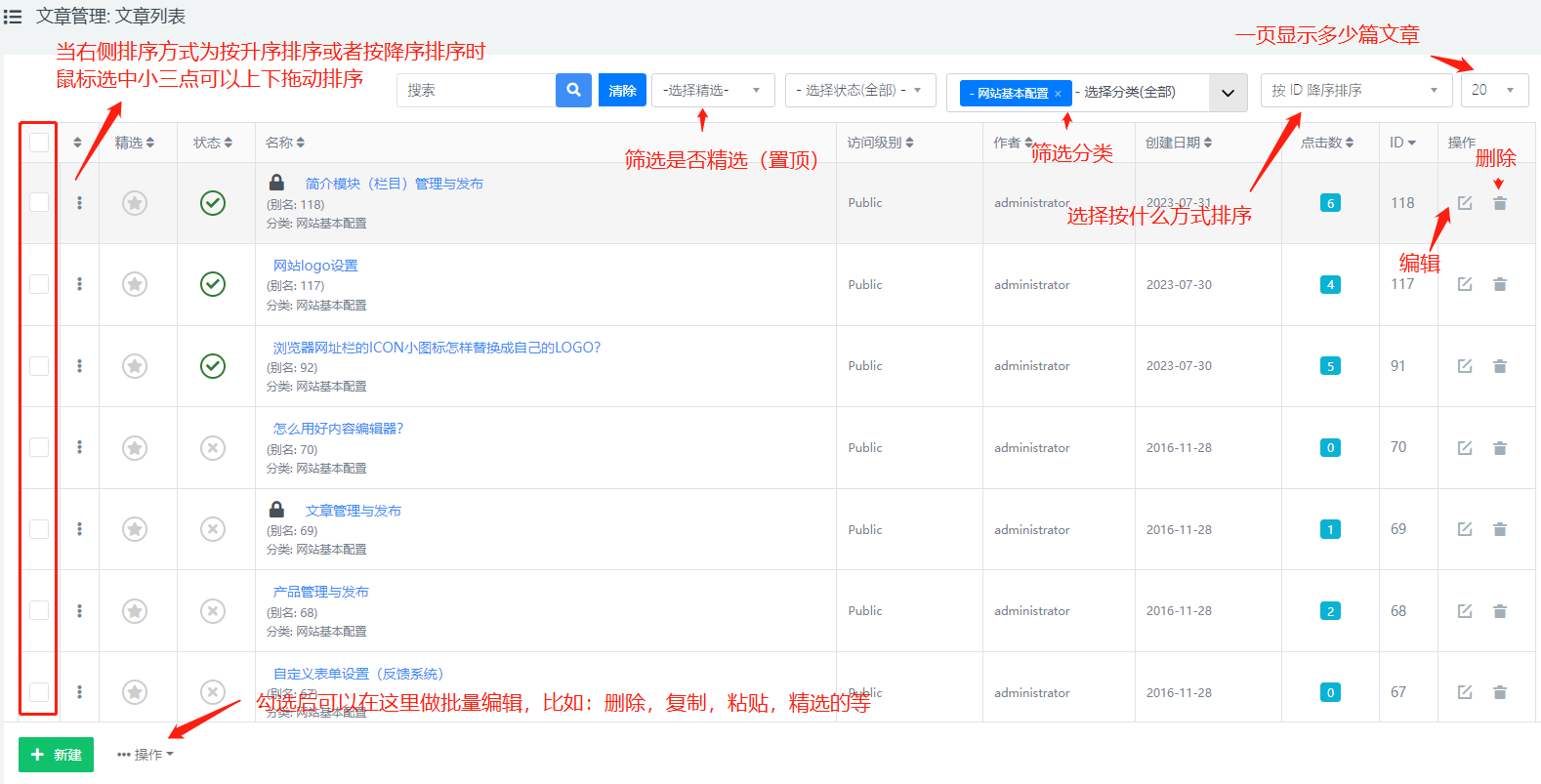Open article link 文章管理与发布
Viewport: 1541px width, 784px height.
tap(353, 511)
